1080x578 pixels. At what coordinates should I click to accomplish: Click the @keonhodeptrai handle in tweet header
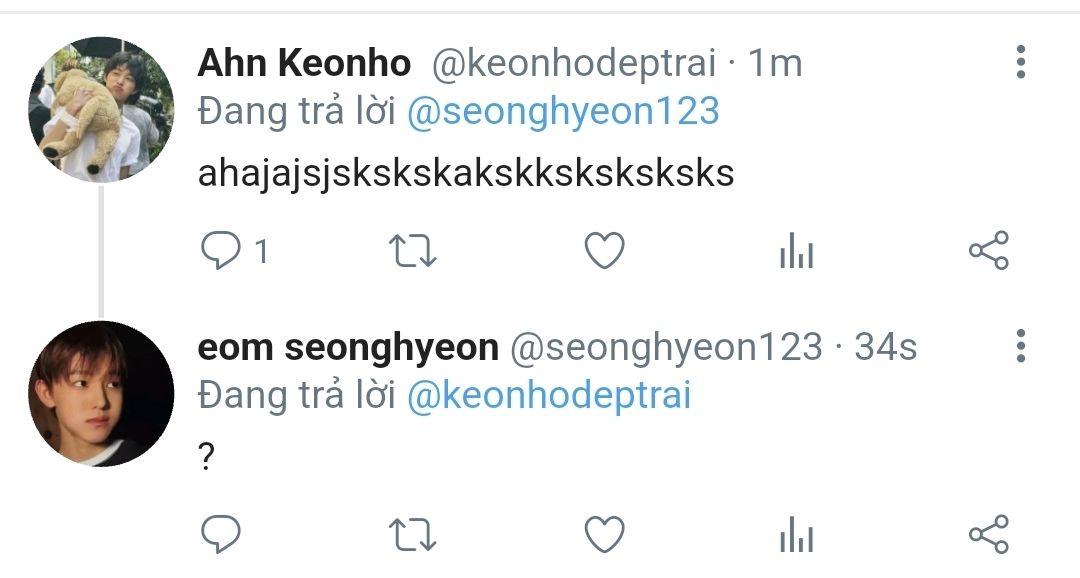574,63
